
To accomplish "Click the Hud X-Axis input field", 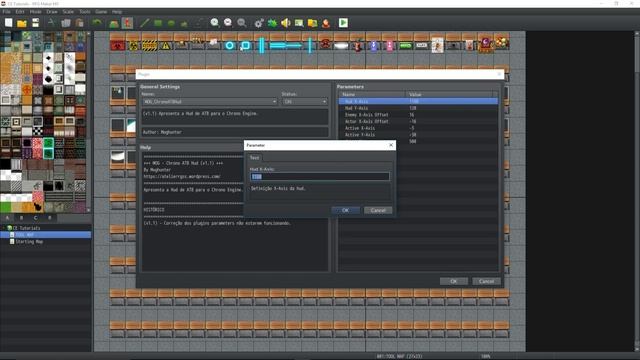I will tap(320, 176).
